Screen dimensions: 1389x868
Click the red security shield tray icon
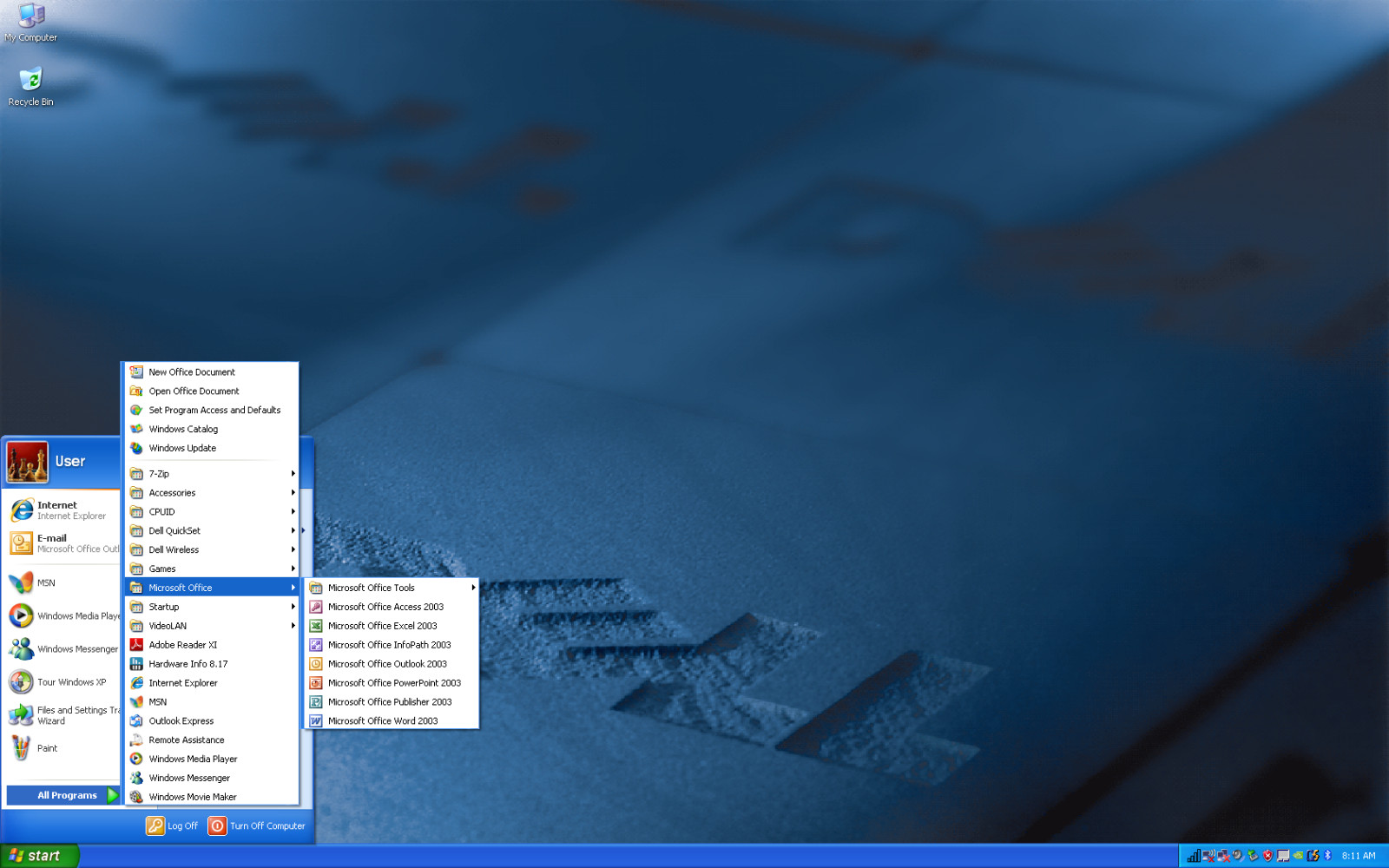click(1267, 856)
